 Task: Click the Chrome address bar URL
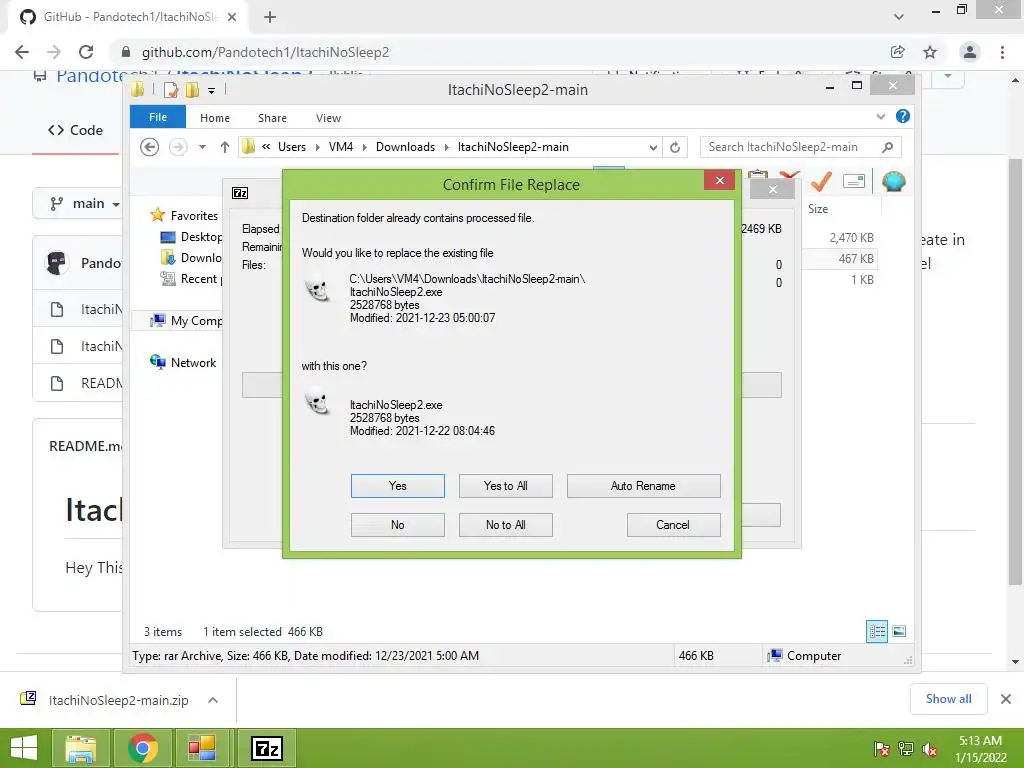265,52
